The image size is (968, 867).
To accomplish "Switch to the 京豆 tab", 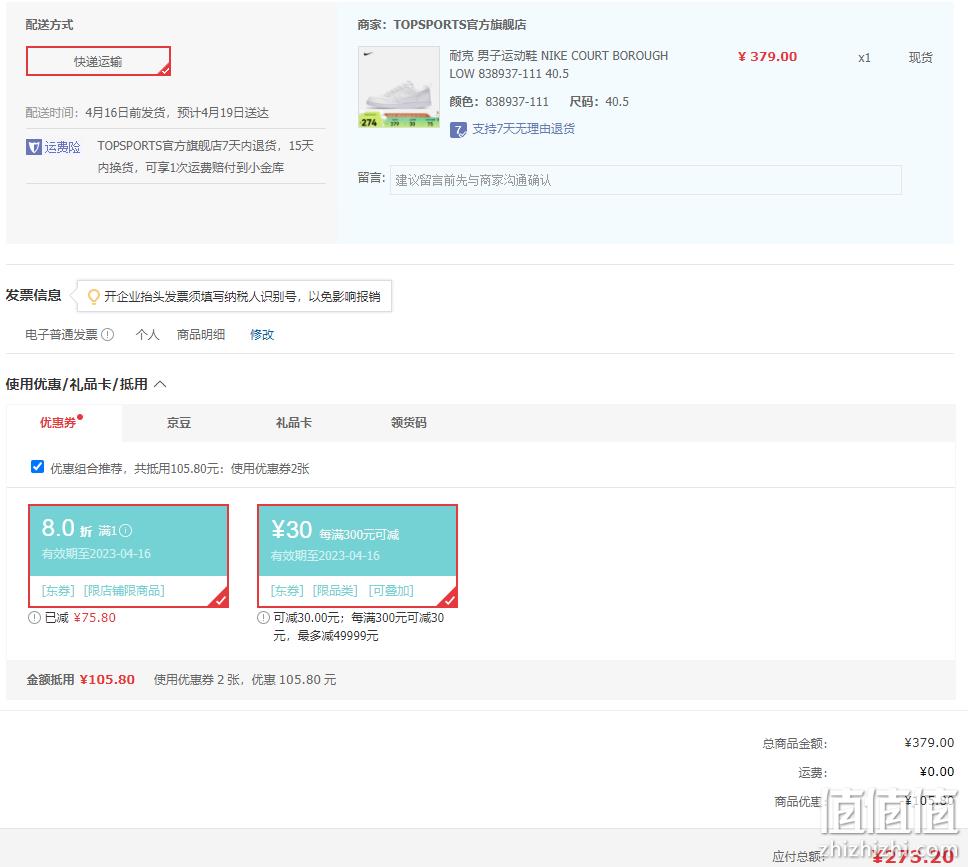I will click(179, 422).
